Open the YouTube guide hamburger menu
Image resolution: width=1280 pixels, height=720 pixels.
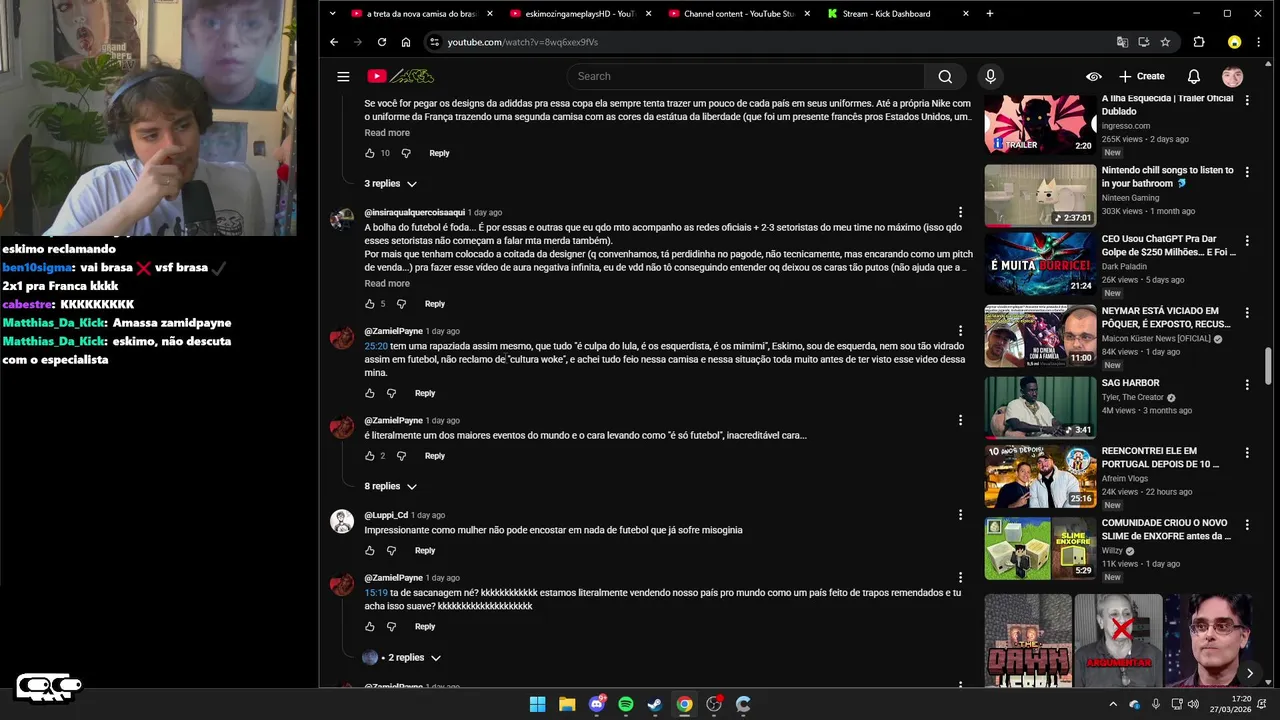coord(343,76)
